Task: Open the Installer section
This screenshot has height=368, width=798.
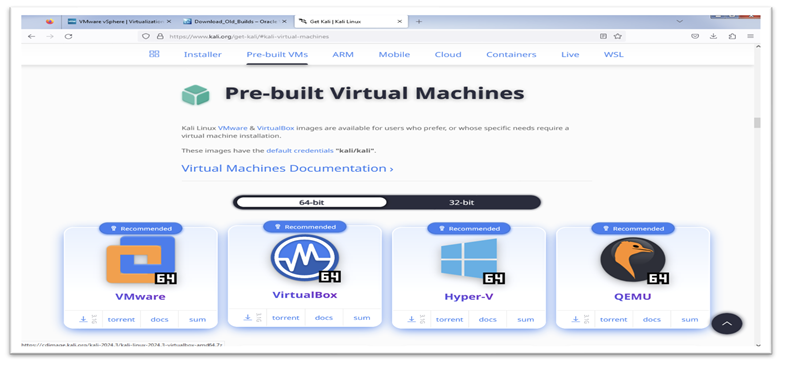Action: [203, 54]
